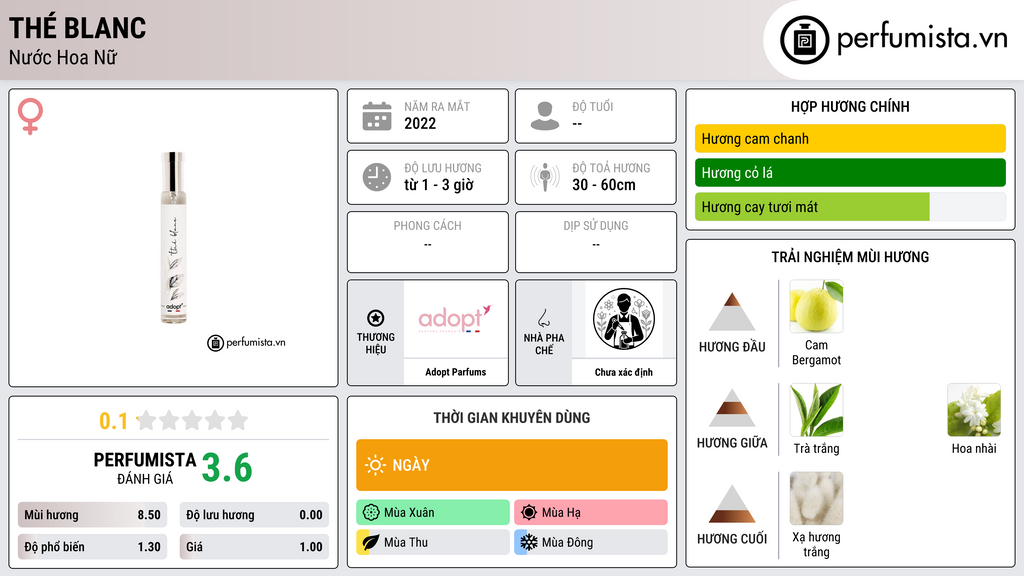
Task: Click the clock icon for Độ lưu hương
Action: tap(377, 177)
